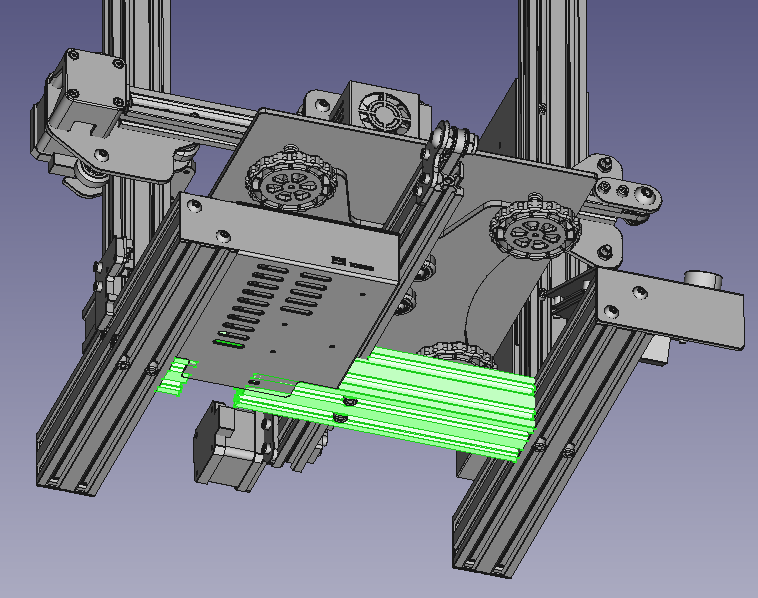The width and height of the screenshot is (758, 598).
Task: Click the belt idler bracket at far right
Action: coord(628,193)
